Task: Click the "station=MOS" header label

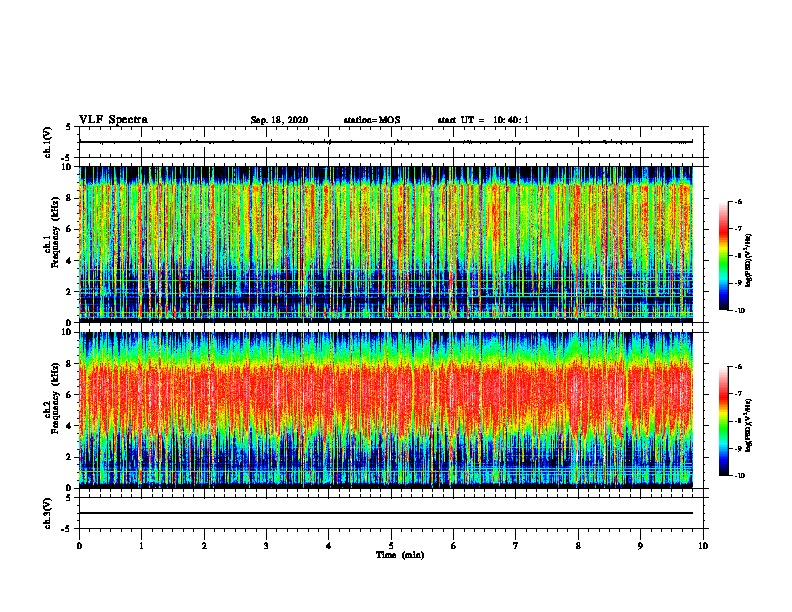Action: (372, 120)
